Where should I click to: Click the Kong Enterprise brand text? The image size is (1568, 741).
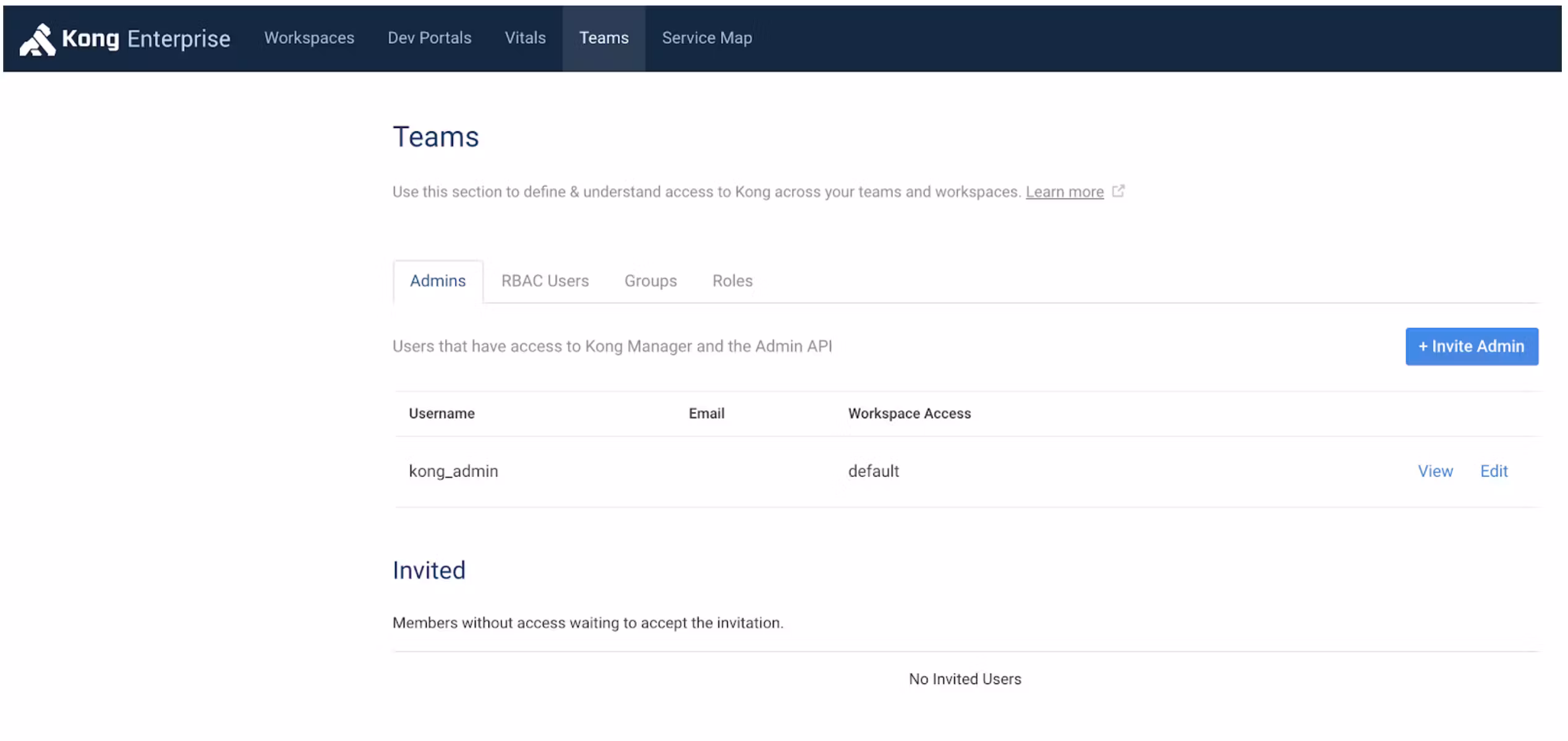pos(146,39)
